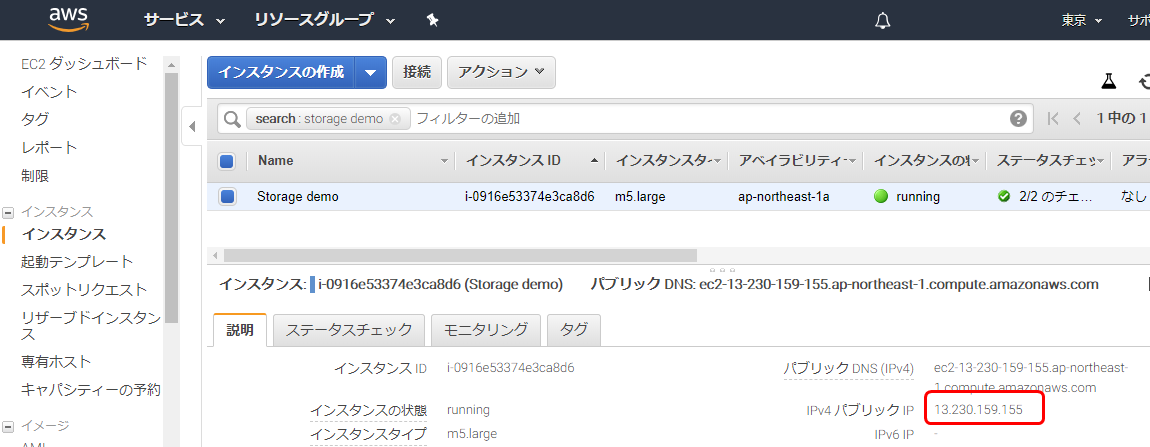Viewport: 1150px width, 447px height.
Task: Click the green running status icon
Action: coord(881,197)
